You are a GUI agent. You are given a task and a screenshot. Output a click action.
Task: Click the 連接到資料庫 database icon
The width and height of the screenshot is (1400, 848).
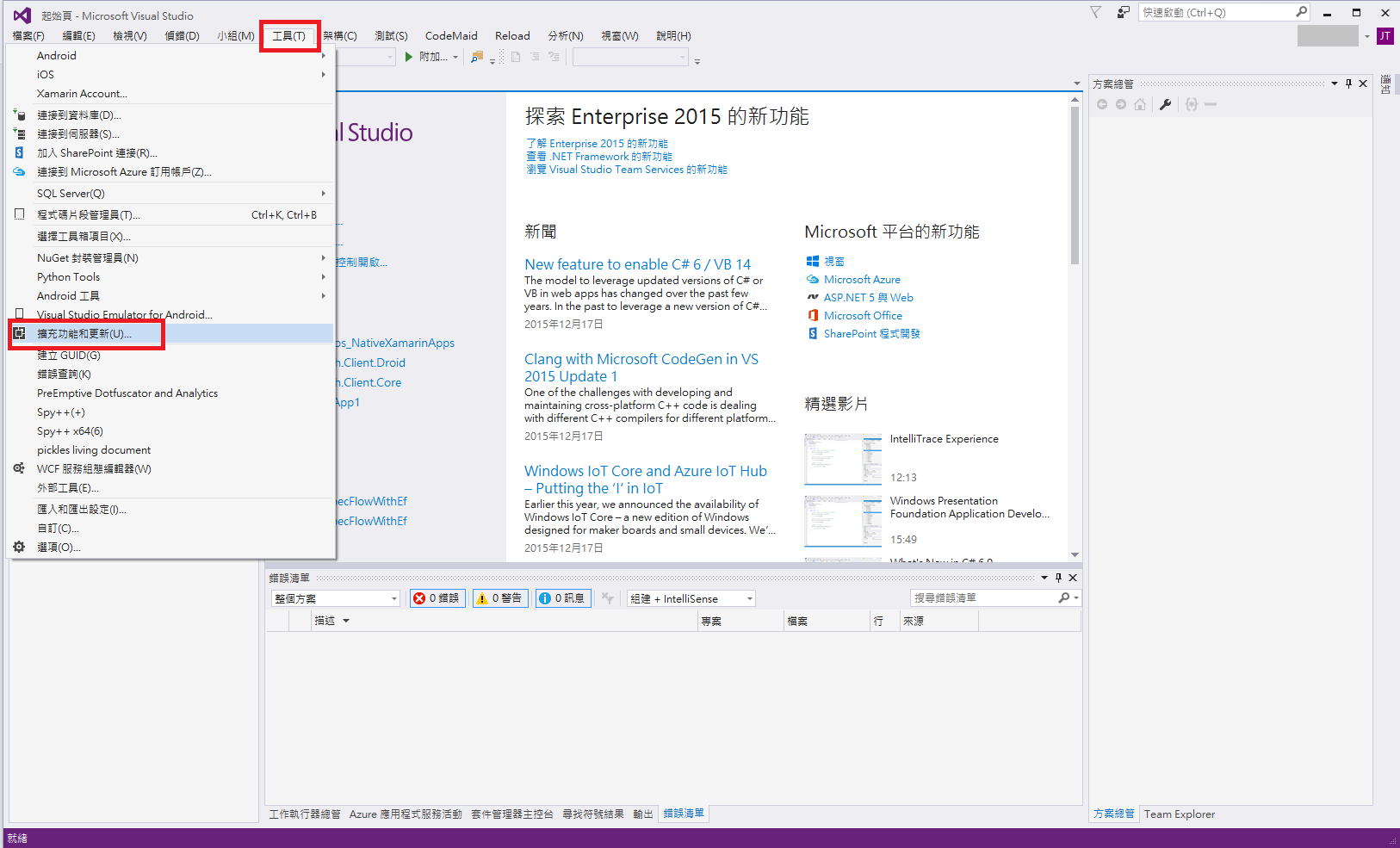click(x=19, y=115)
